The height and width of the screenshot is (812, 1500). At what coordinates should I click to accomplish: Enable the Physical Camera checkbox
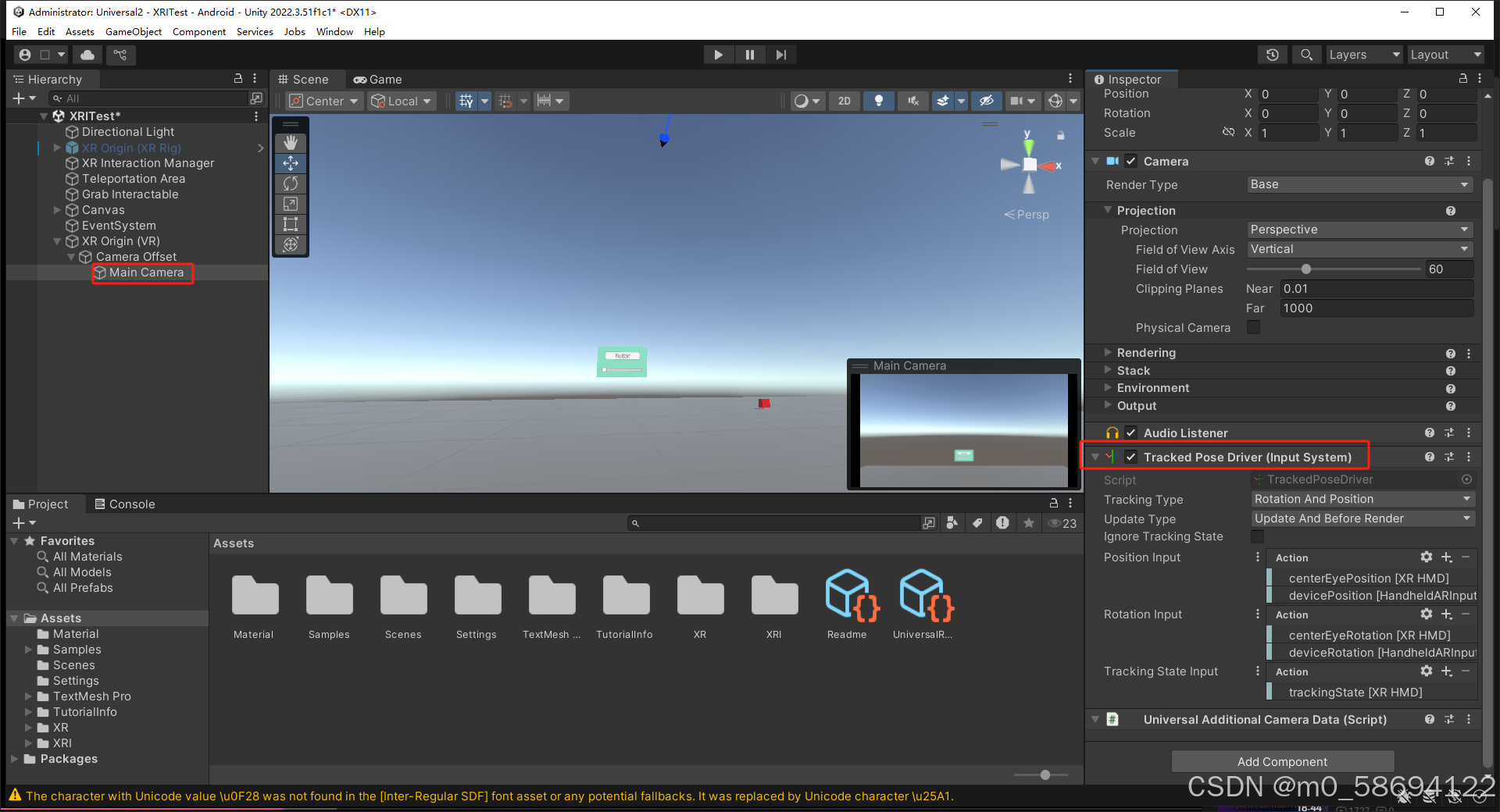(1253, 327)
